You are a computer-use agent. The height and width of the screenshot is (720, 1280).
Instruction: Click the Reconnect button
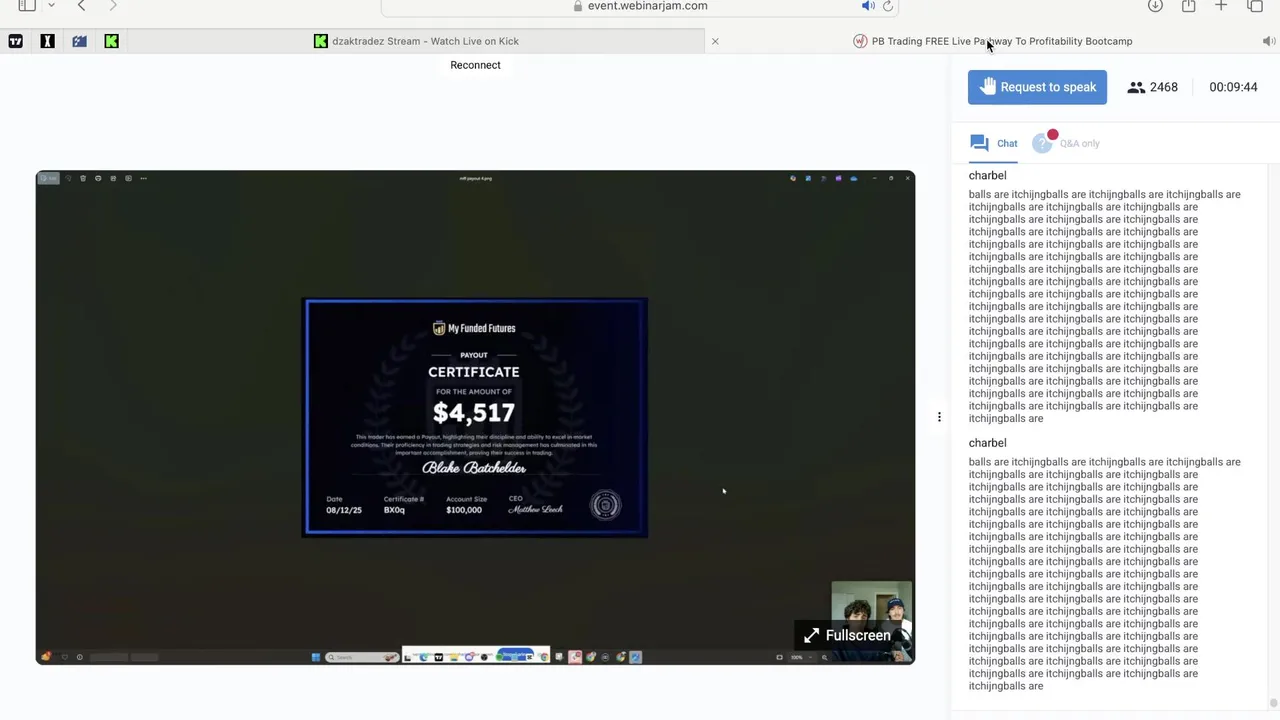(475, 65)
